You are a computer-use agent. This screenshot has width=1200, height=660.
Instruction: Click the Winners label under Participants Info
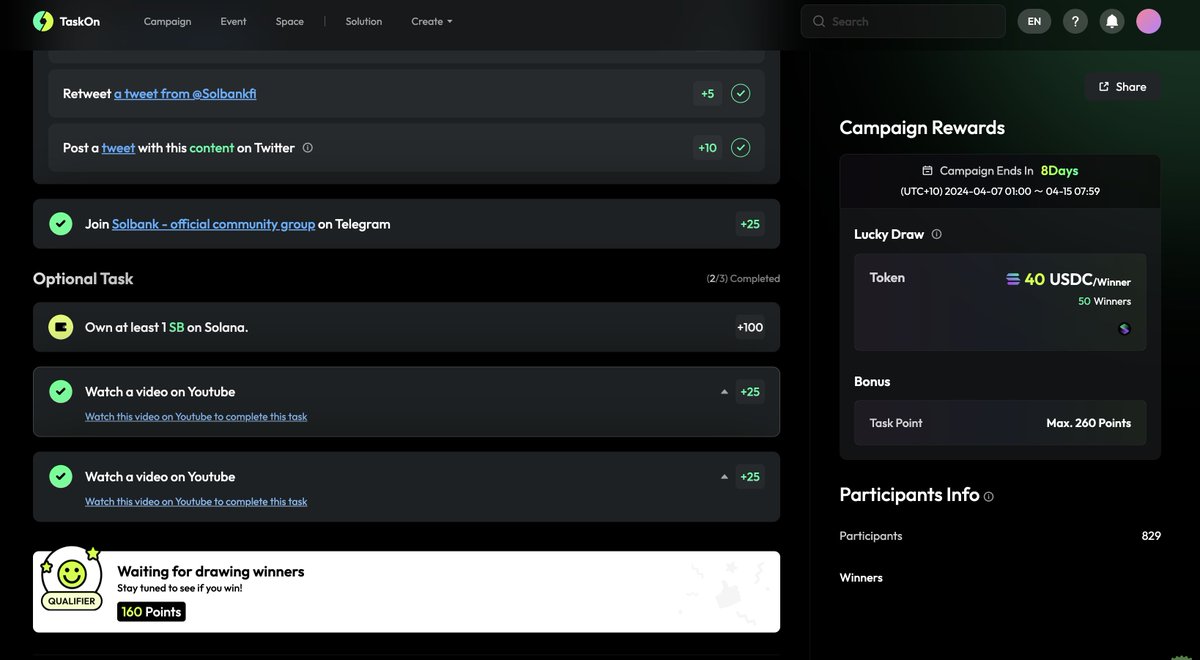(x=861, y=578)
